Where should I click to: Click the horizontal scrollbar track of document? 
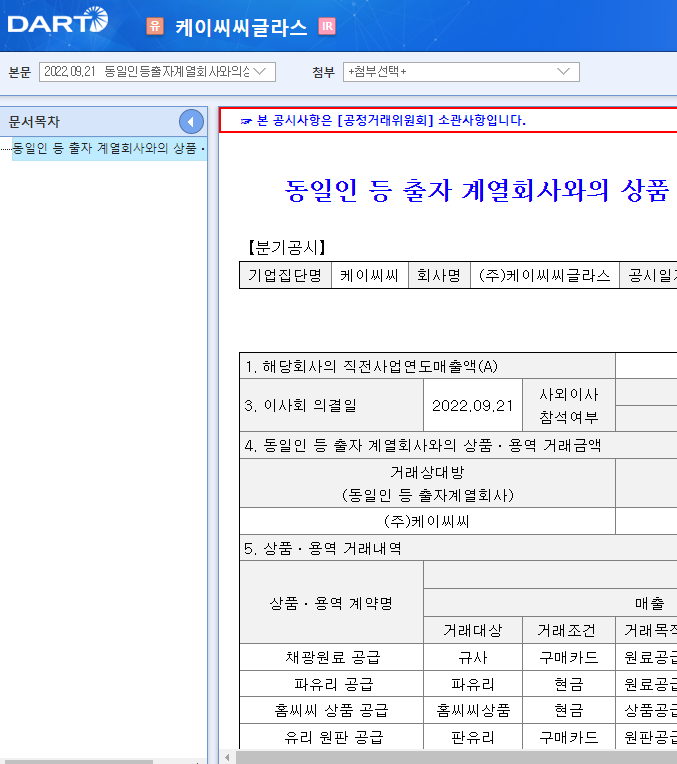[456, 757]
